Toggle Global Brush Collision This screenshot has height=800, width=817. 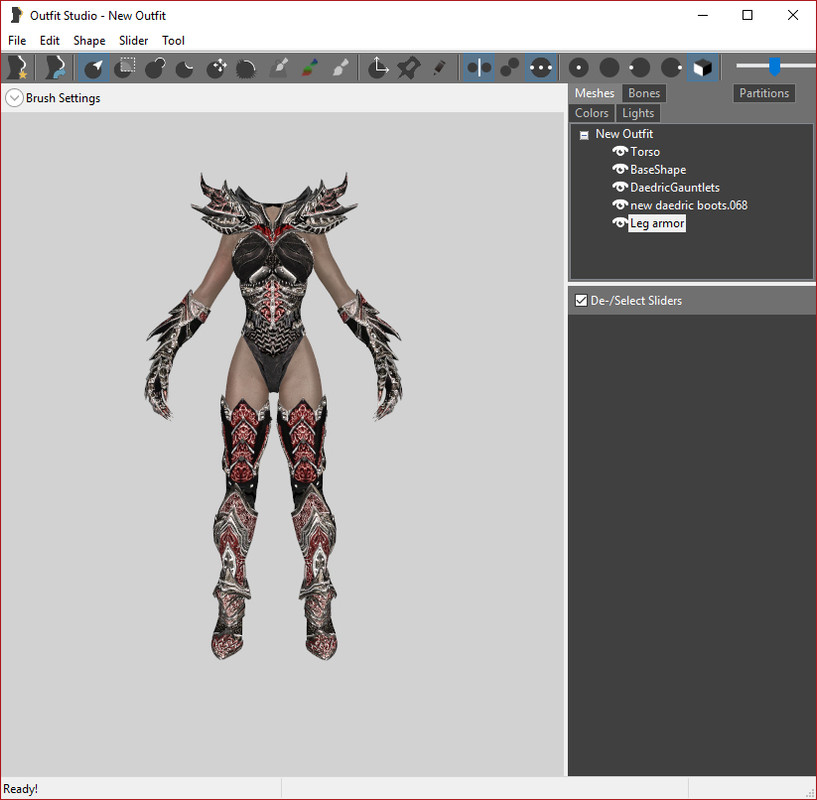click(x=540, y=67)
